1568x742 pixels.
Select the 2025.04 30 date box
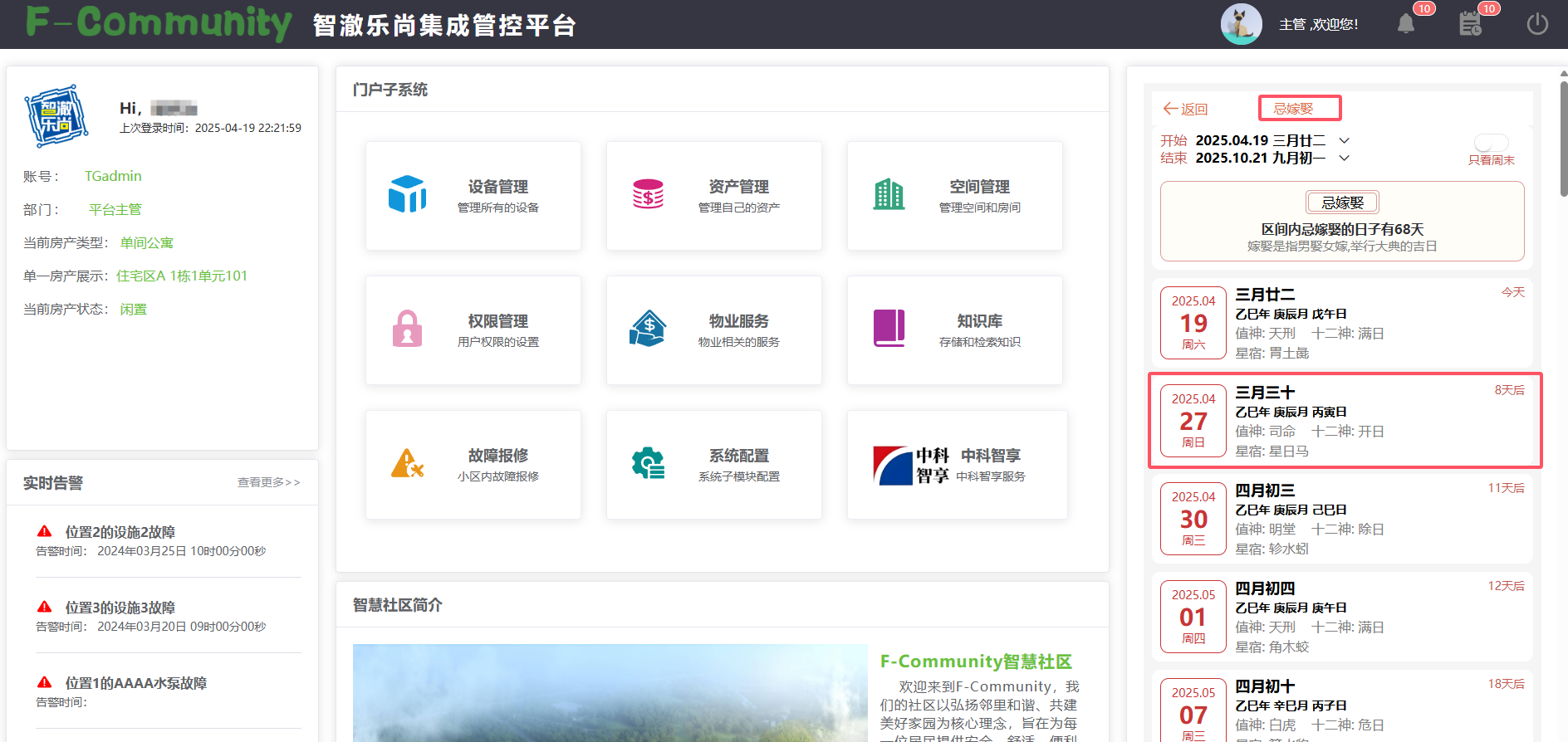[x=1193, y=519]
